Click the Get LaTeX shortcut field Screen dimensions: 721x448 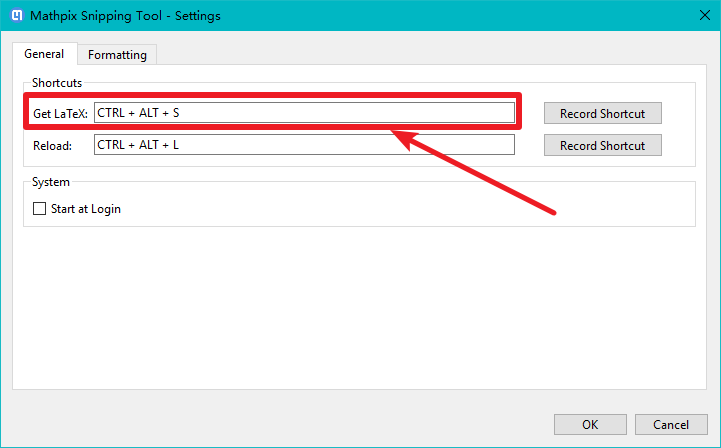point(304,113)
